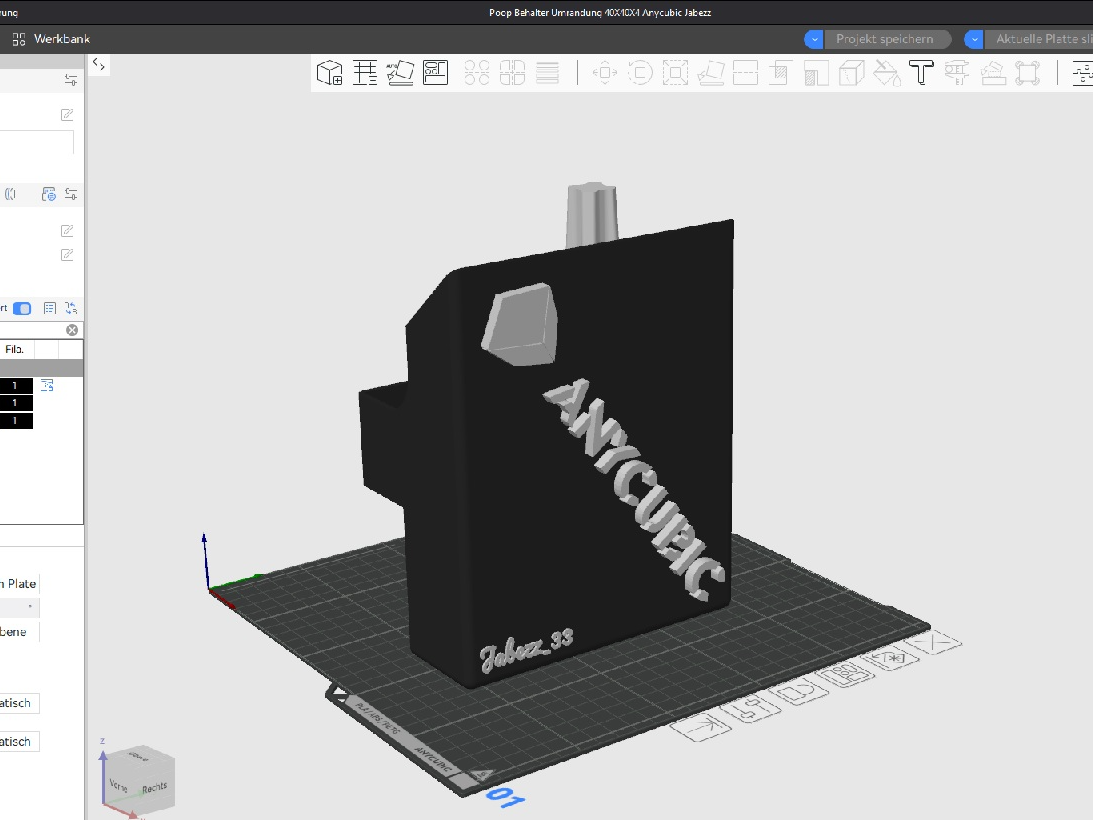This screenshot has height=820, width=1093.
Task: Open the first 'atisch' dropdown
Action: click(x=20, y=703)
